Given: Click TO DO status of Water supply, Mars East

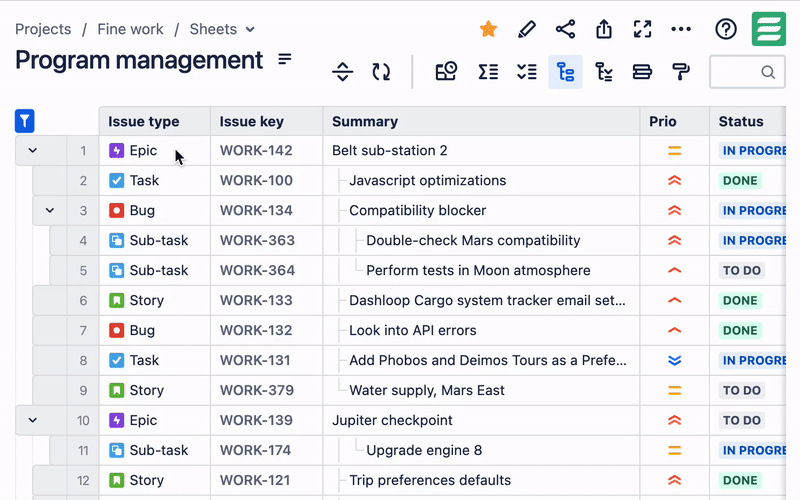Looking at the screenshot, I should pyautogui.click(x=741, y=390).
